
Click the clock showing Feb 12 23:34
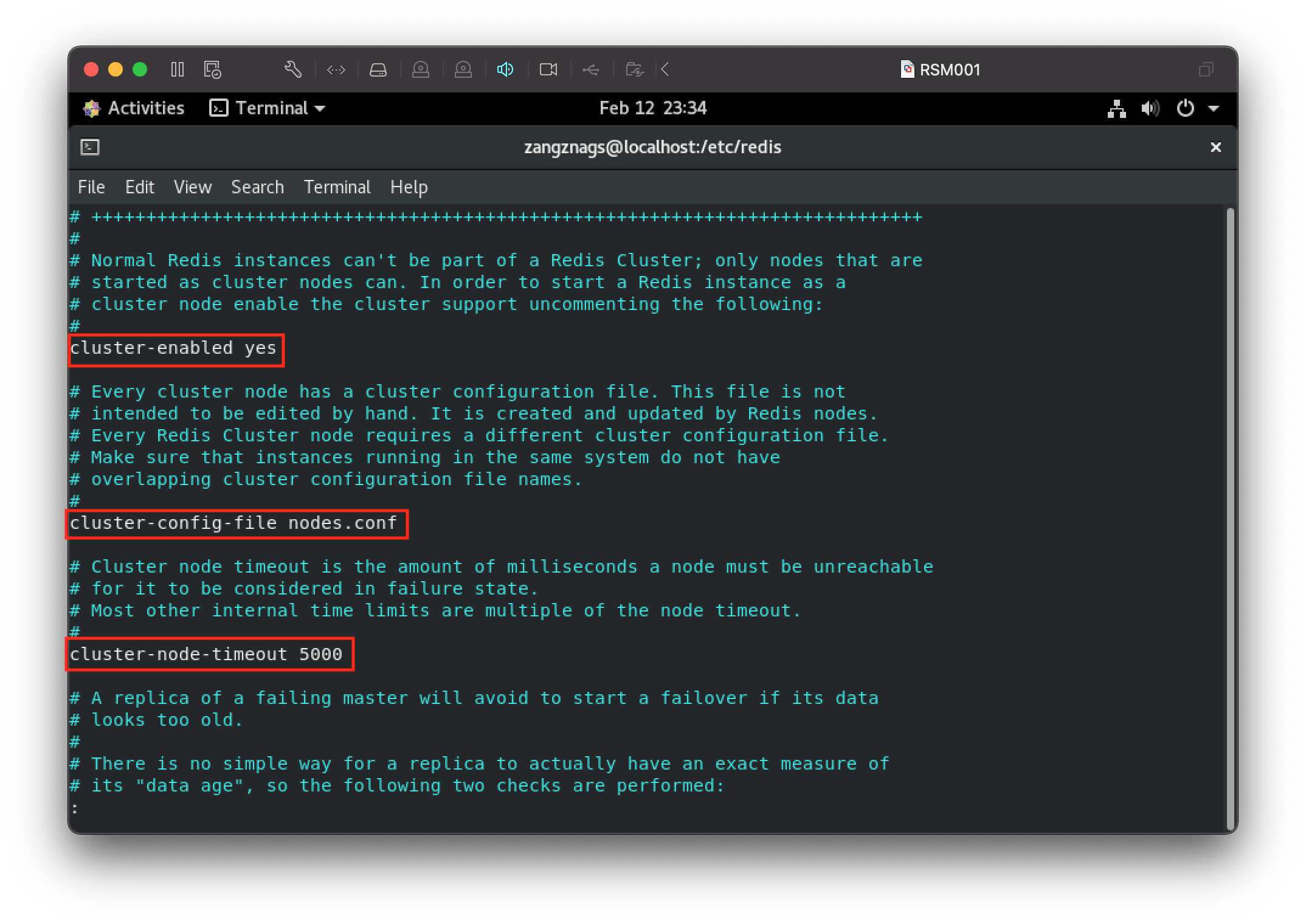click(x=652, y=108)
